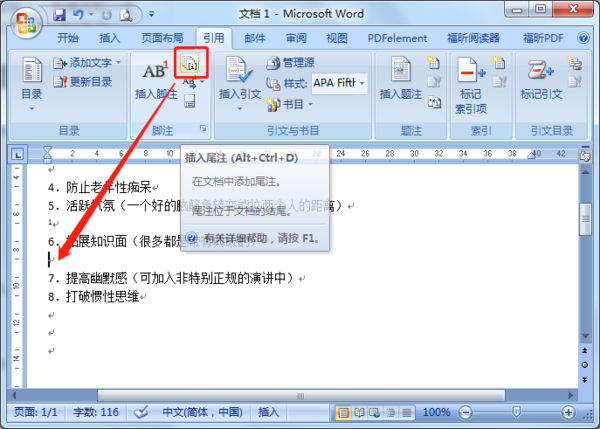The height and width of the screenshot is (429, 600).
Task: Click previous page double arrow
Action: 585,350
